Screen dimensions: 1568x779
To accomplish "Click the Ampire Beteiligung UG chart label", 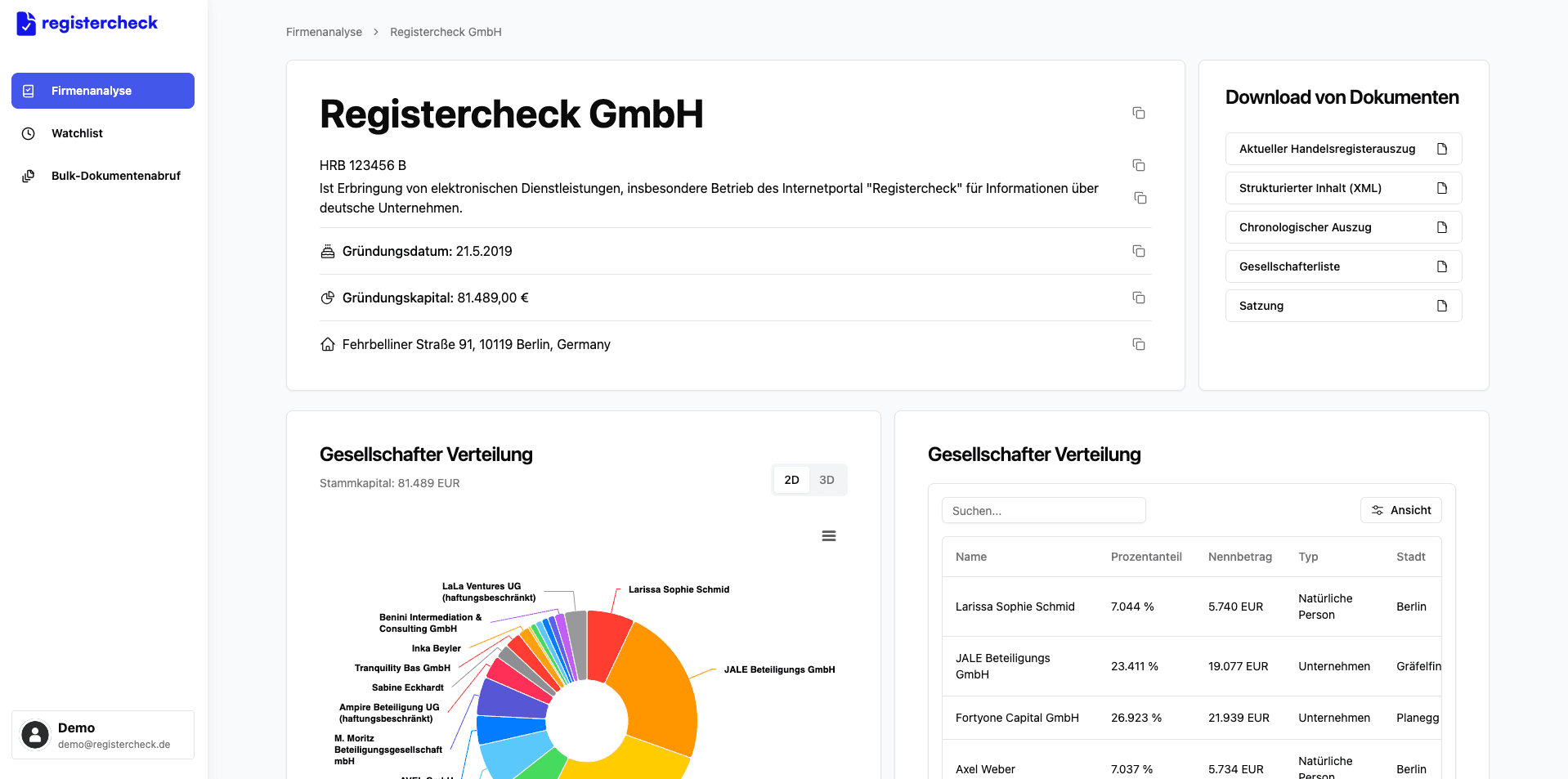I will 388,713.
